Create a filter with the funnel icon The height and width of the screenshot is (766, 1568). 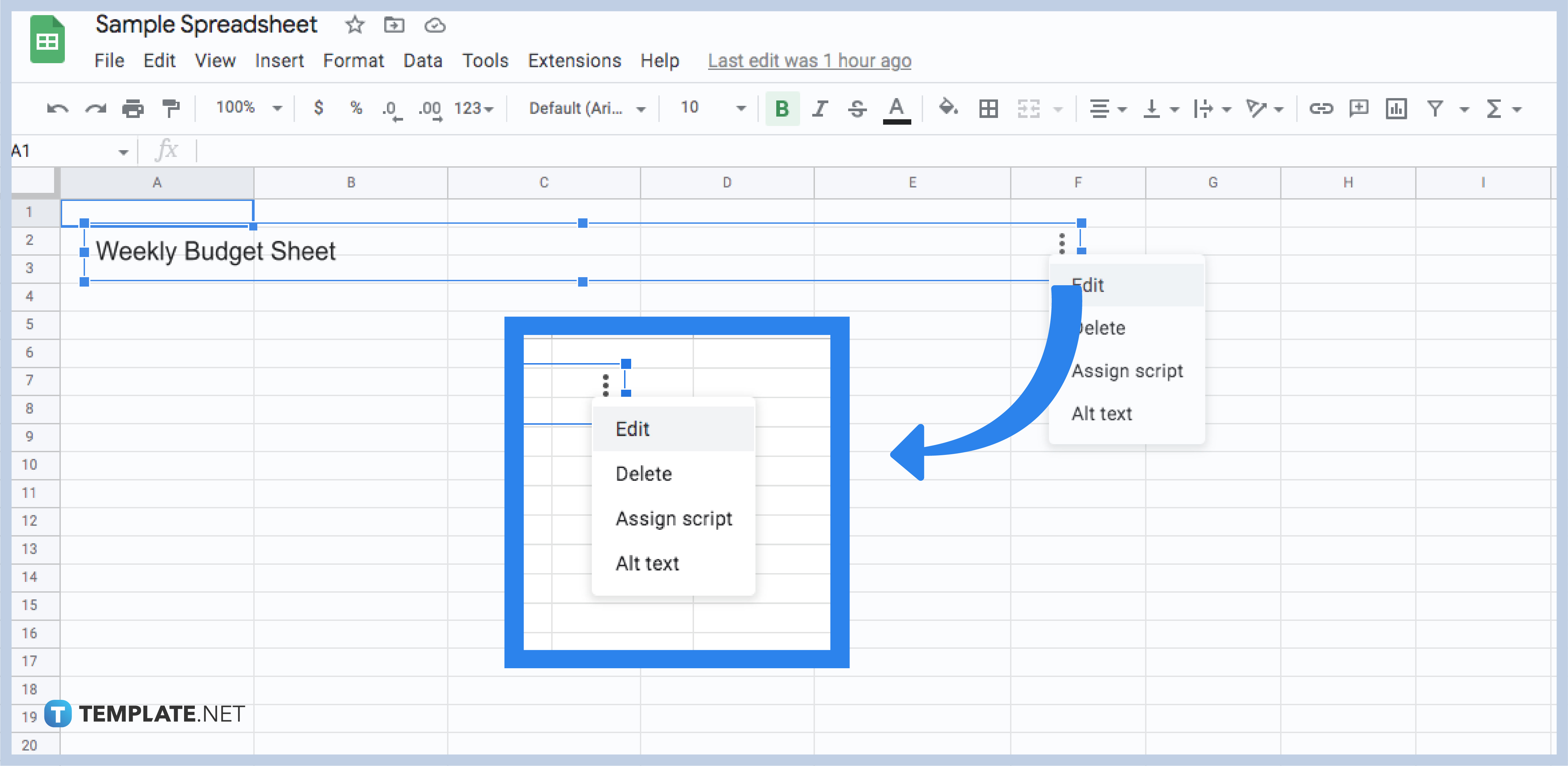pyautogui.click(x=1436, y=109)
